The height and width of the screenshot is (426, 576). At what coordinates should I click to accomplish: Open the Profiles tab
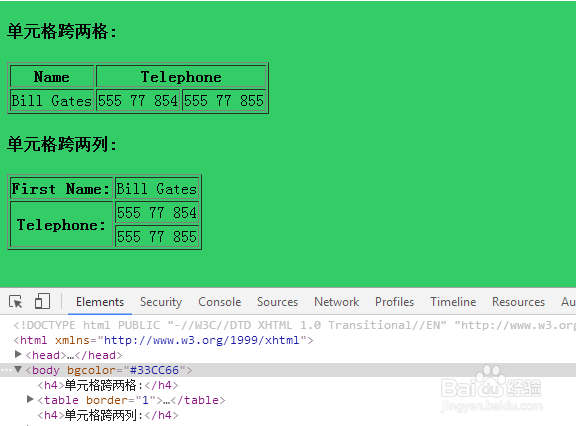[395, 302]
